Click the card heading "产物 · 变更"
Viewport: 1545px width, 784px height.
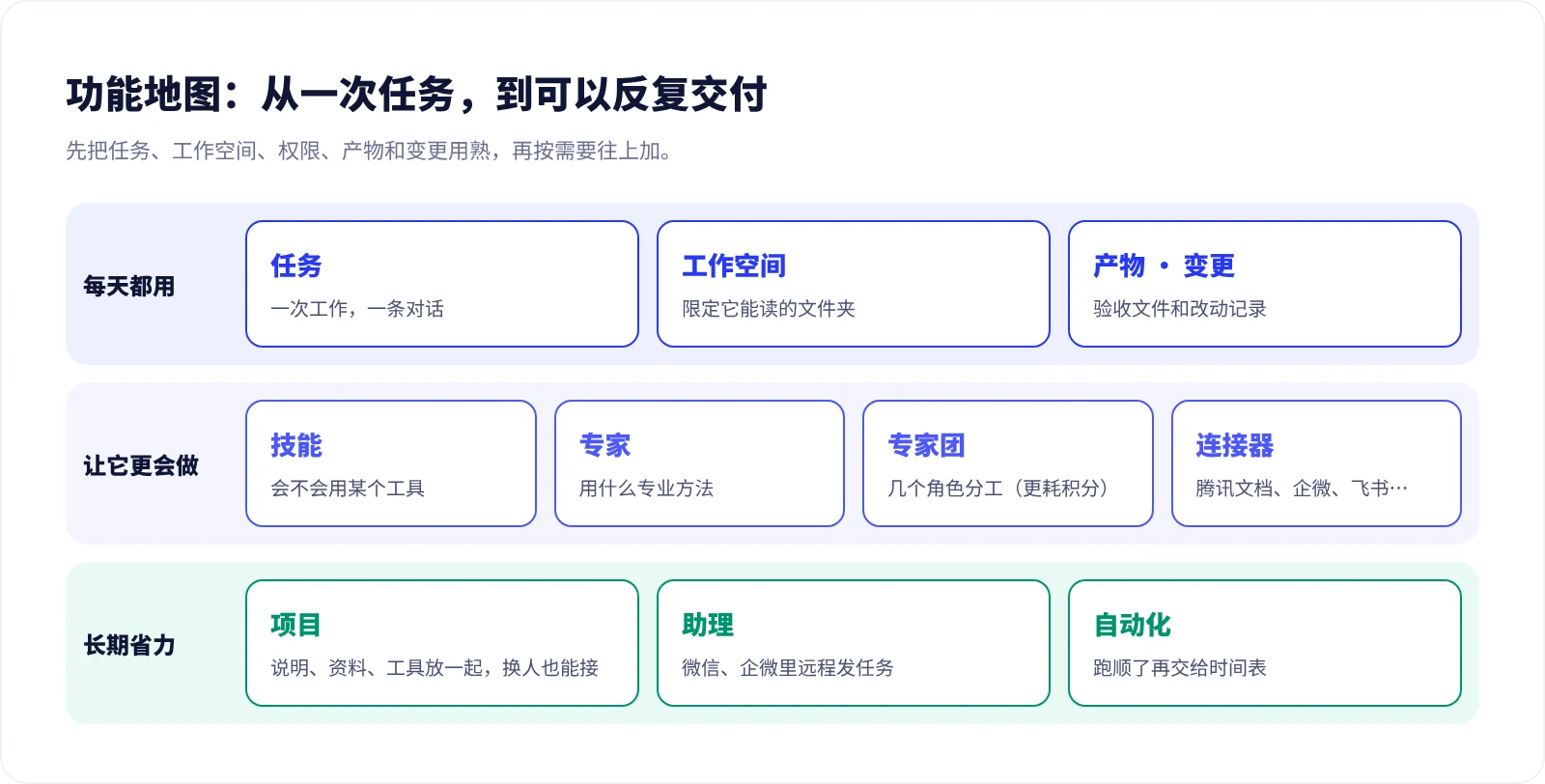[1164, 266]
